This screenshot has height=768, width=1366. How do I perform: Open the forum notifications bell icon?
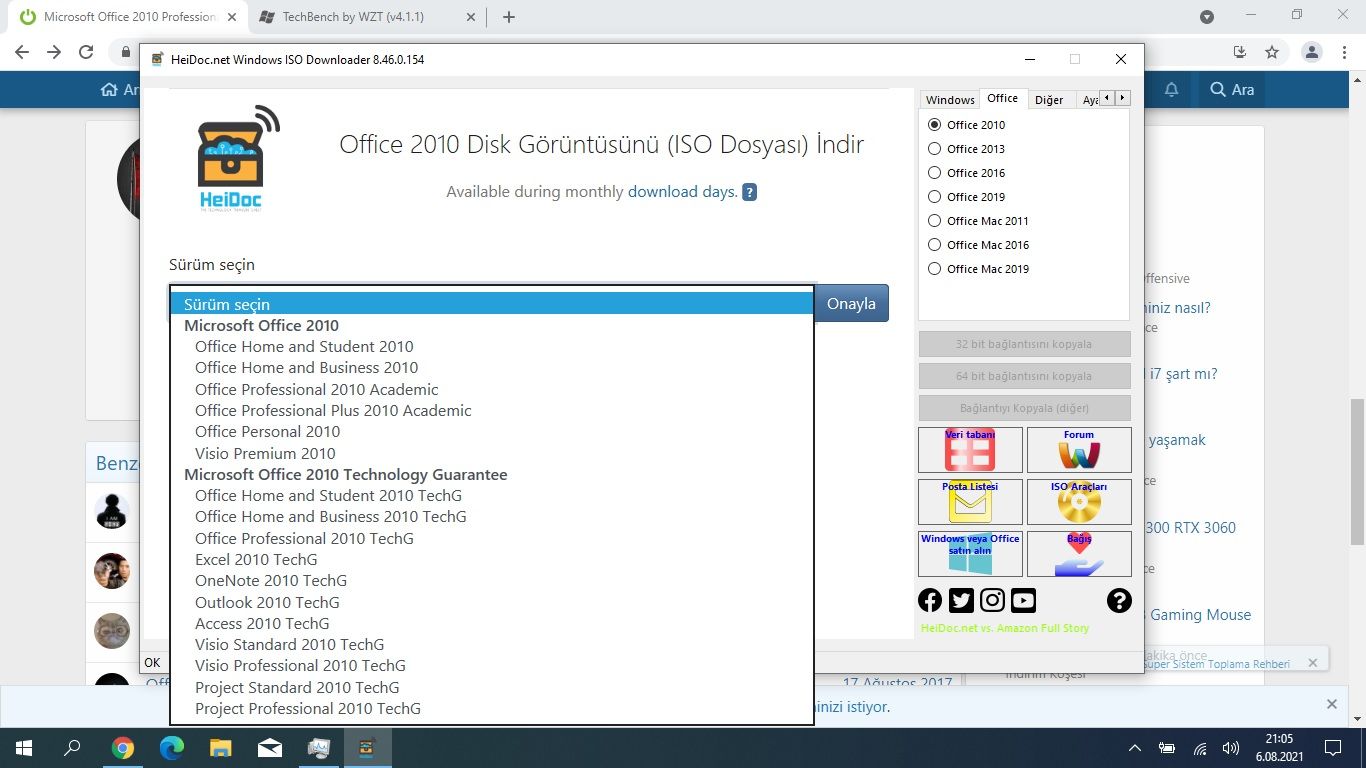click(x=1171, y=90)
